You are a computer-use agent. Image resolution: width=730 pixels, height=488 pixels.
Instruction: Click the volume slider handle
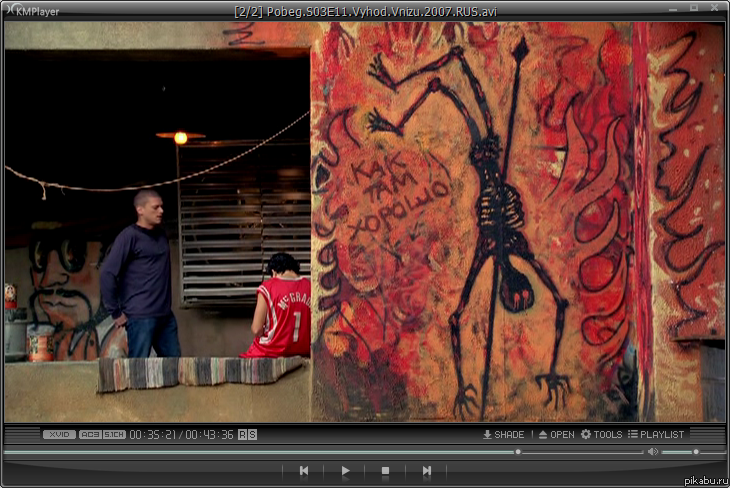tap(695, 452)
